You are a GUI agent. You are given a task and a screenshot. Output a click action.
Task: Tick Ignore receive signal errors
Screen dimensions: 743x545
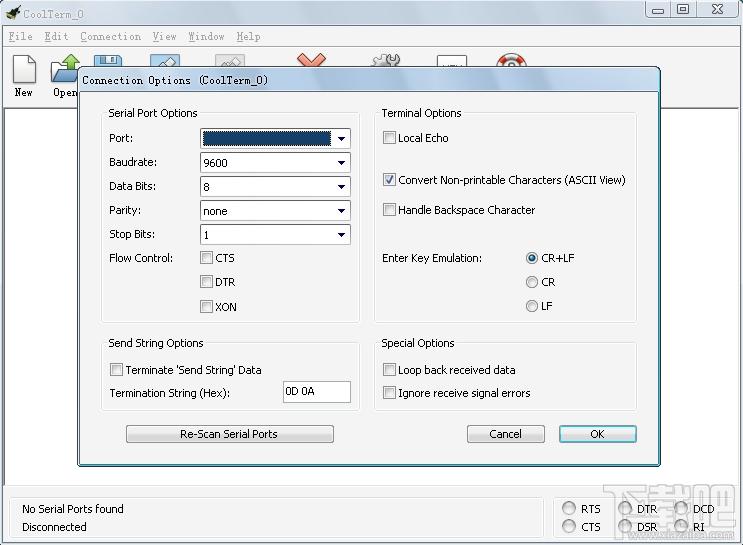pyautogui.click(x=389, y=393)
